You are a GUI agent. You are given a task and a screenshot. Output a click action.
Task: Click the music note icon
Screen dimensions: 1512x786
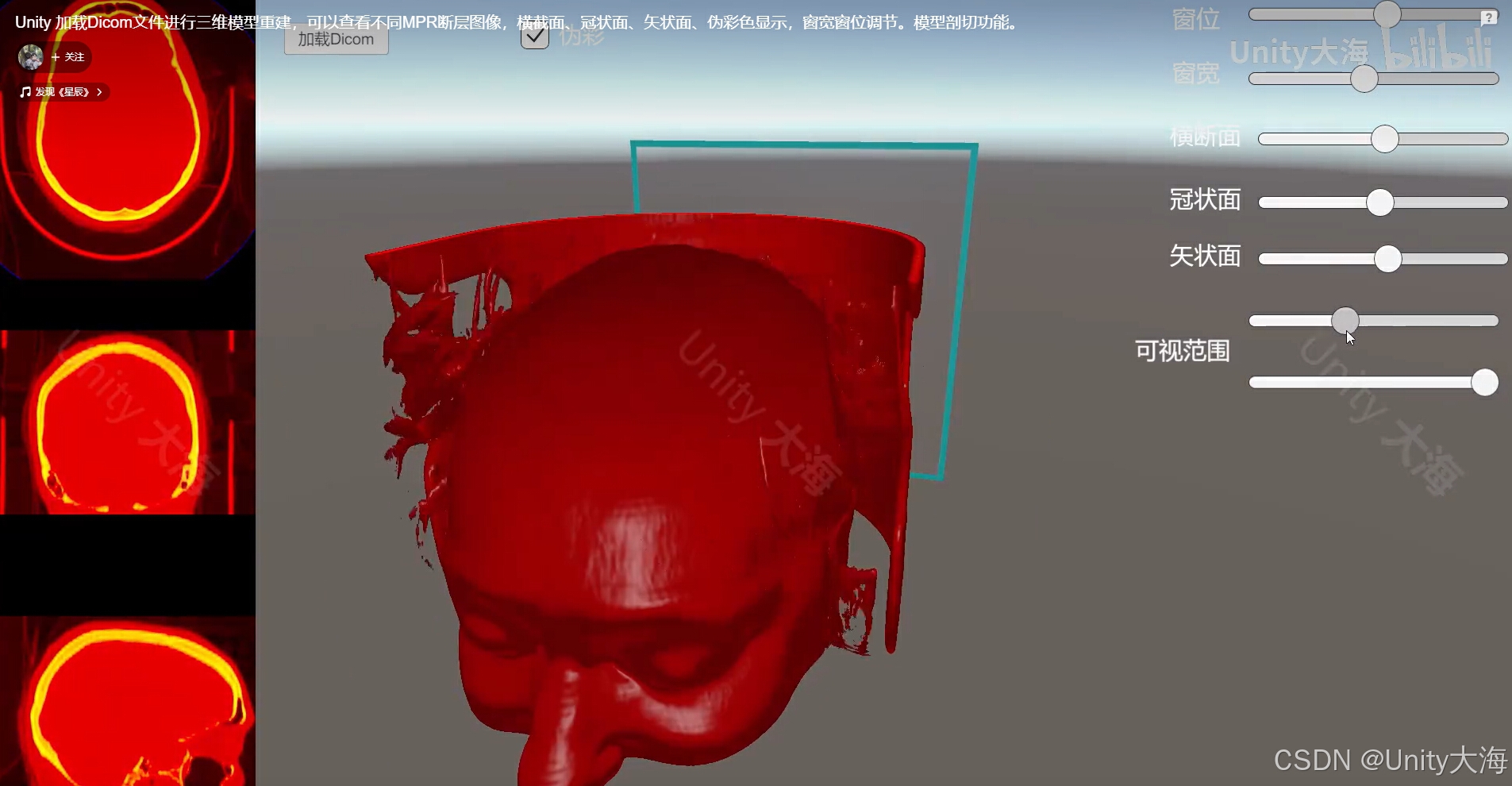[x=25, y=92]
